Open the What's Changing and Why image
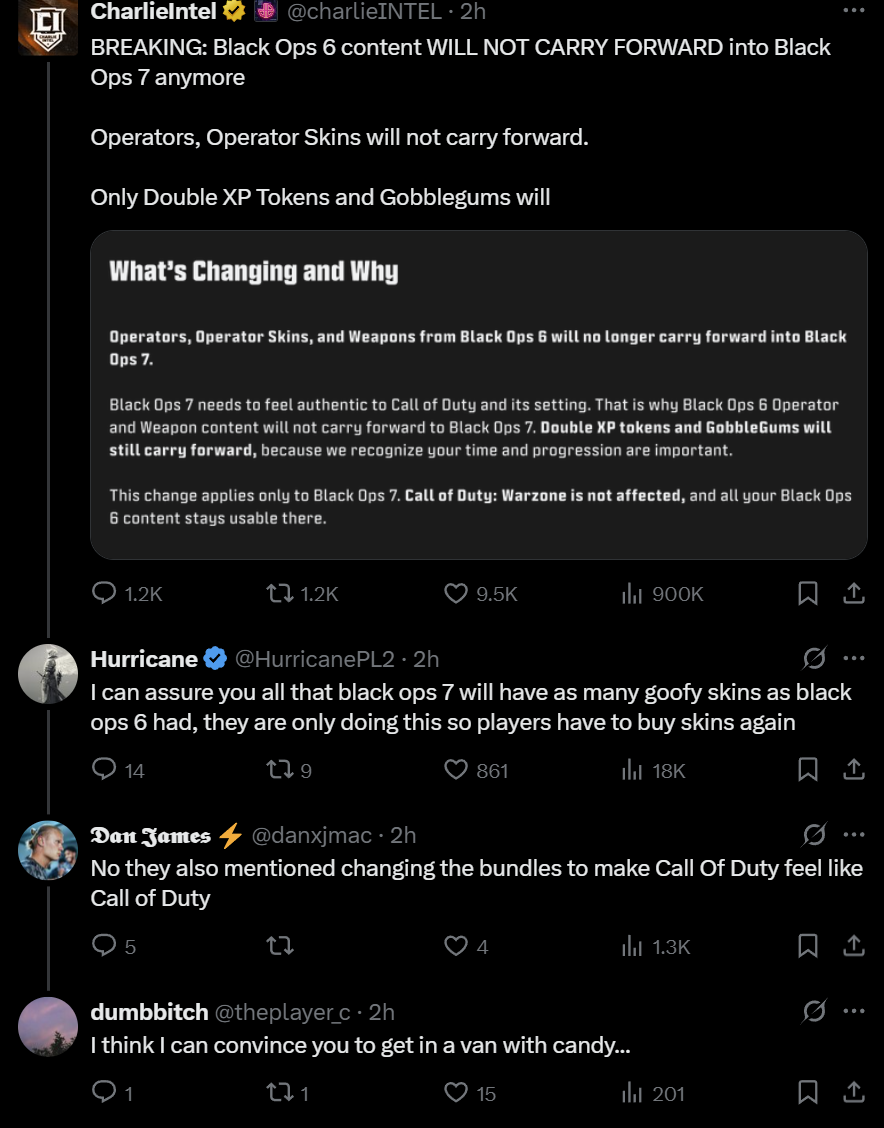This screenshot has height=1128, width=884. [x=478, y=394]
